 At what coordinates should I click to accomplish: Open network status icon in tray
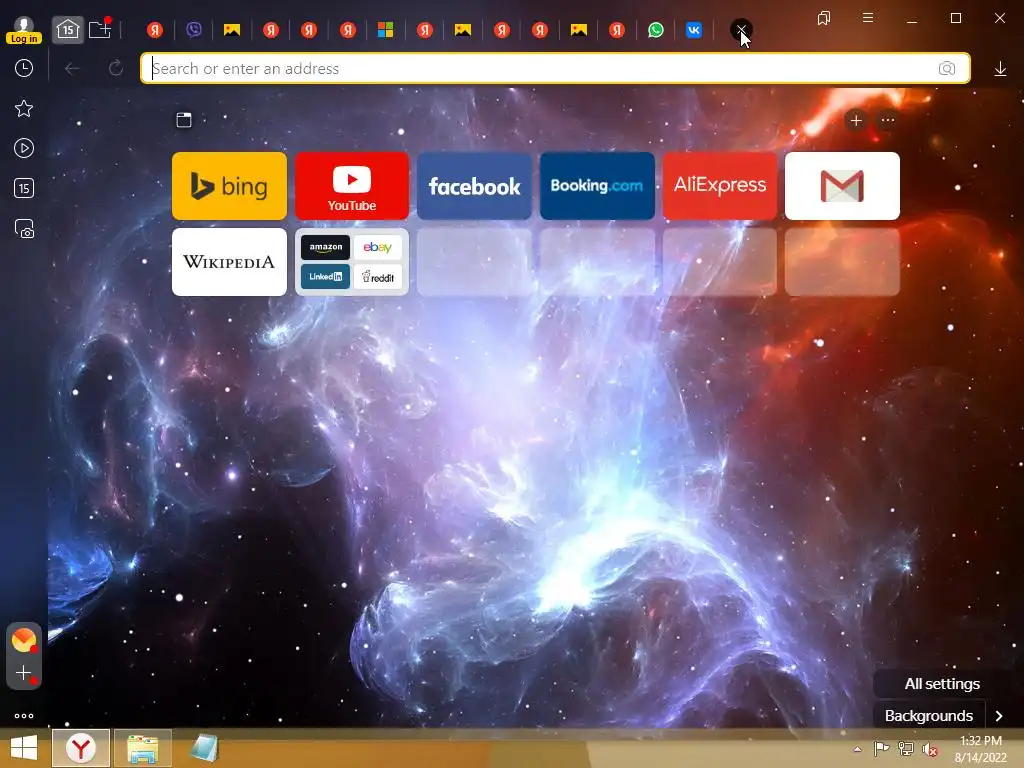(x=905, y=749)
